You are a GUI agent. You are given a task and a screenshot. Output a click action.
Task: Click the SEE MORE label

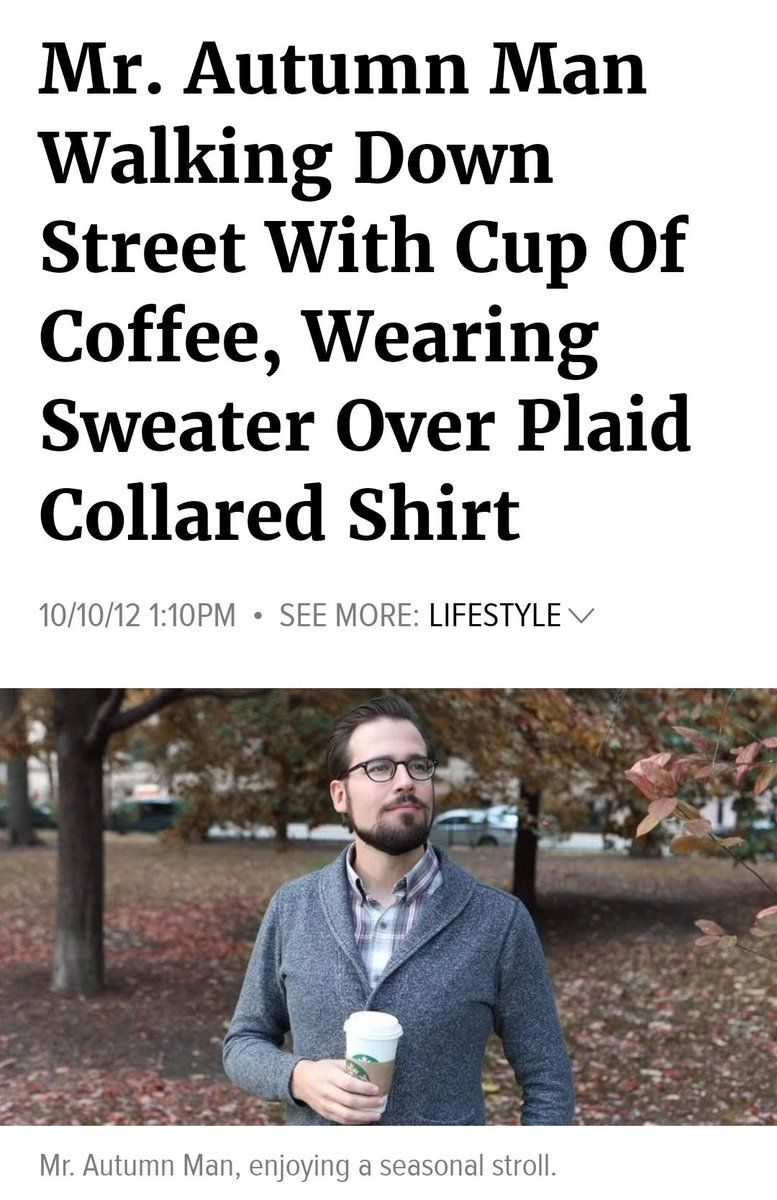point(348,616)
